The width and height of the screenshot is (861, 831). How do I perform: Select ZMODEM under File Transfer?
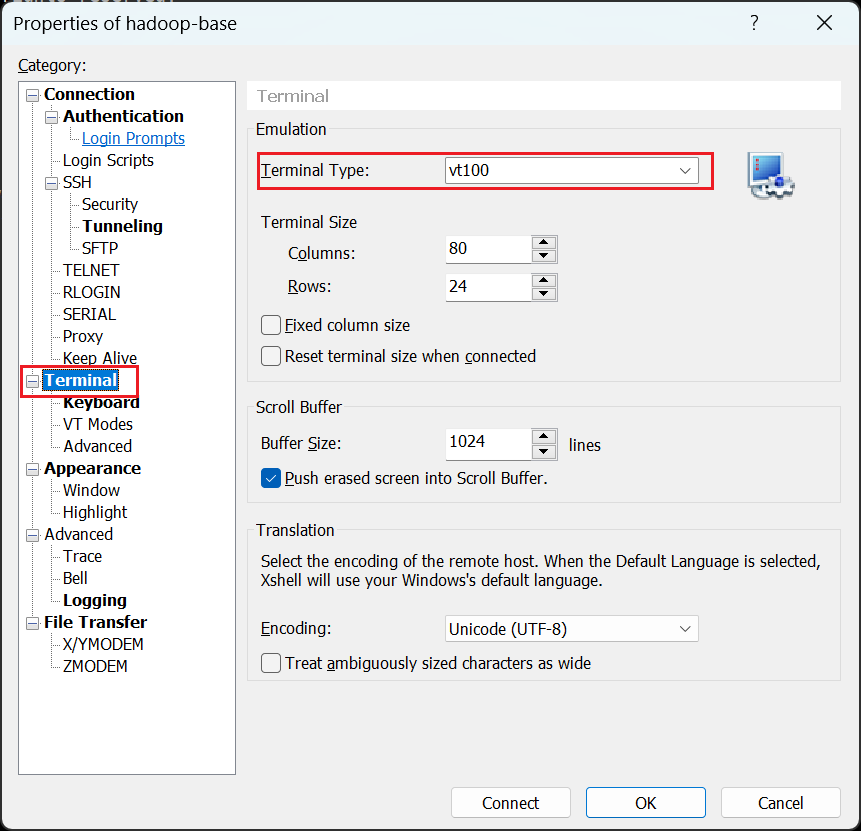pyautogui.click(x=95, y=666)
